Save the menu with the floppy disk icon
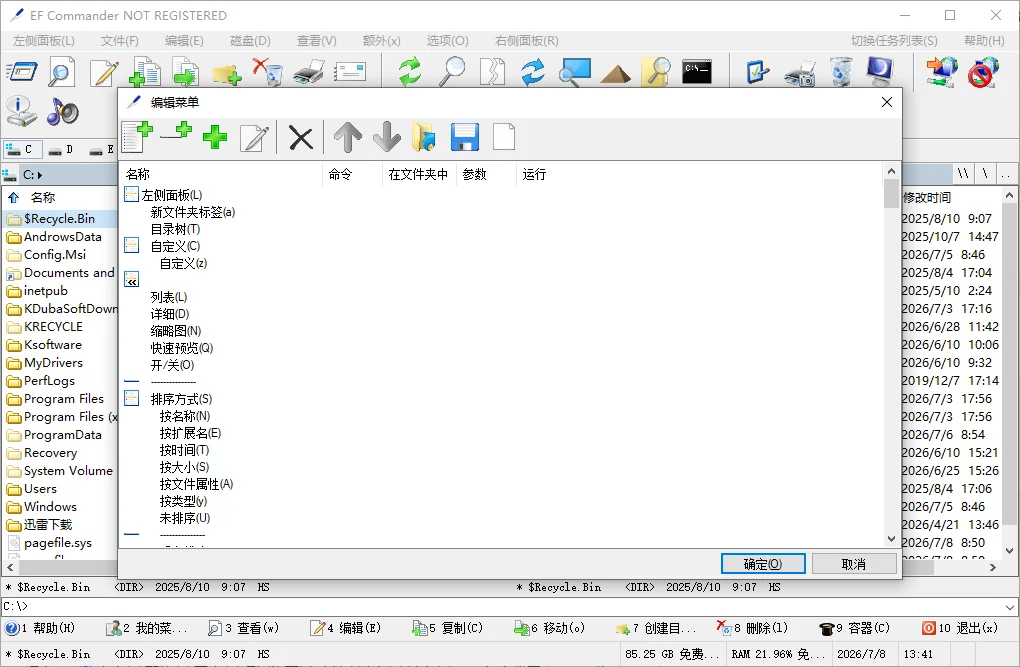 coord(464,137)
